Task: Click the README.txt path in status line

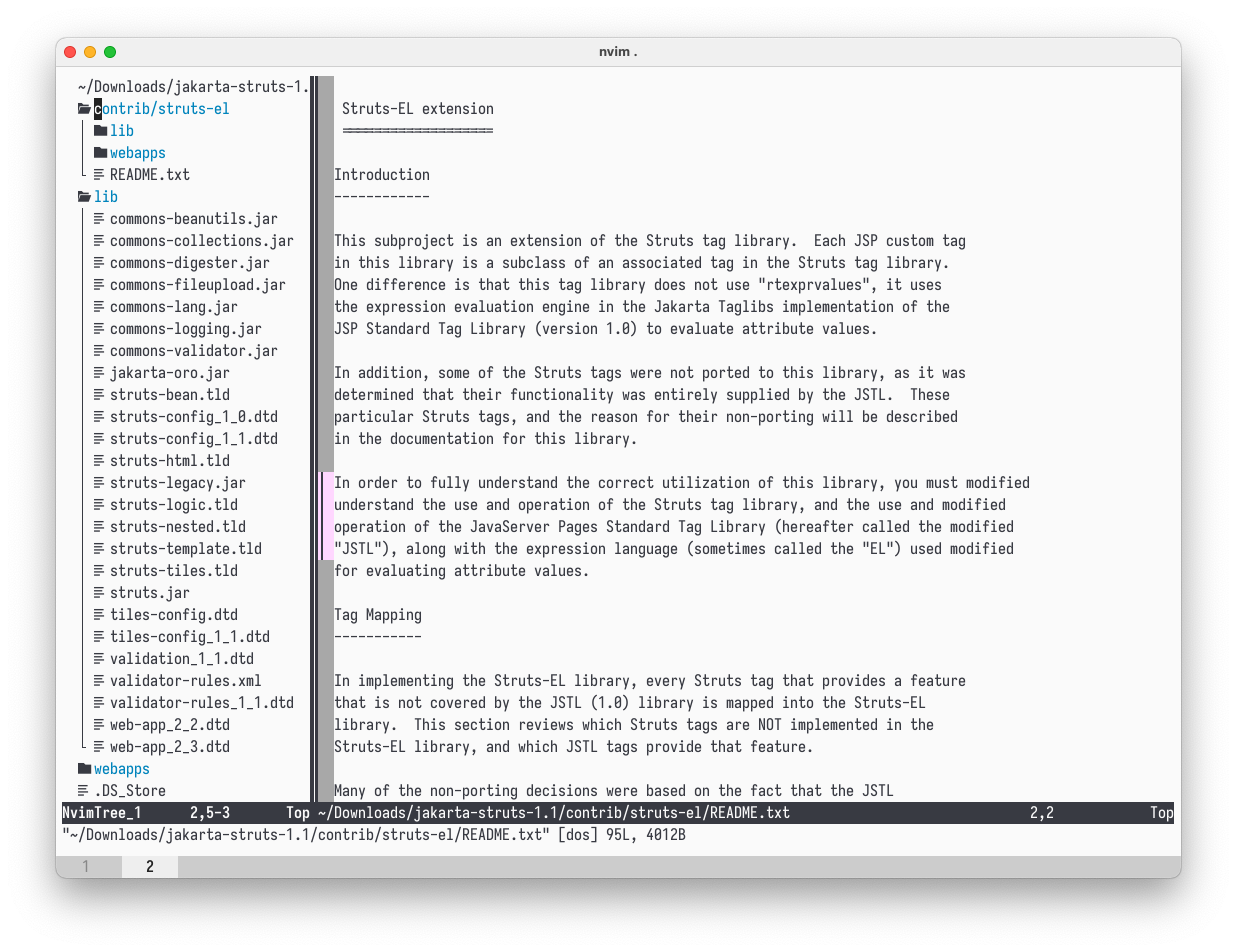Action: click(x=554, y=813)
